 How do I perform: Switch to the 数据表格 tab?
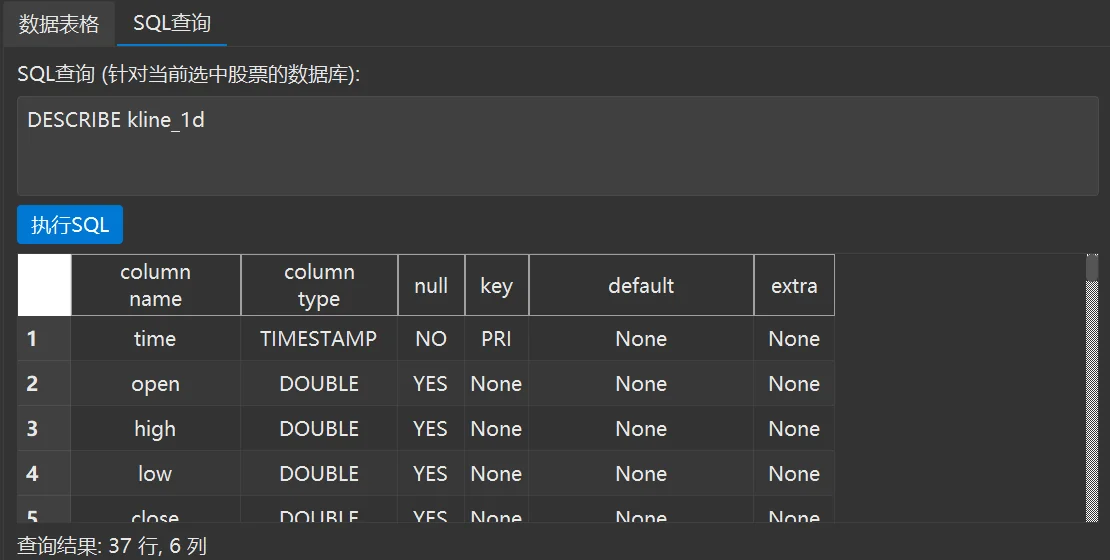point(59,23)
